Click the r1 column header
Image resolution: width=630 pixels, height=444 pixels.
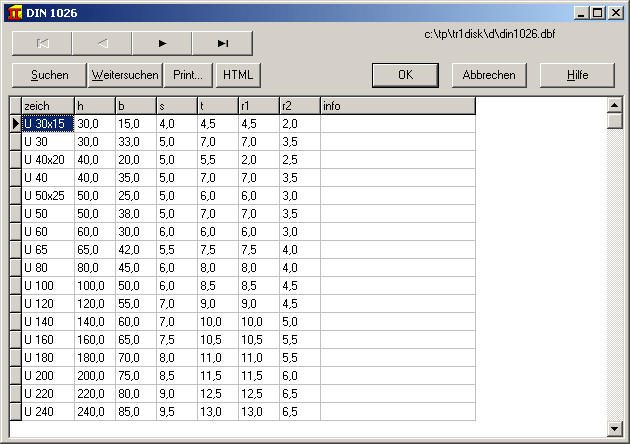[258, 106]
